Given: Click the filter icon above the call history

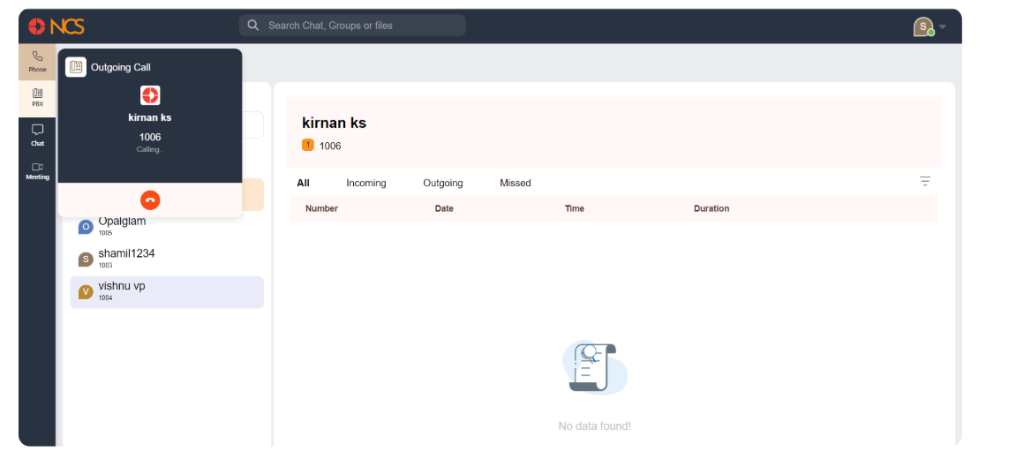Looking at the screenshot, I should tap(925, 182).
